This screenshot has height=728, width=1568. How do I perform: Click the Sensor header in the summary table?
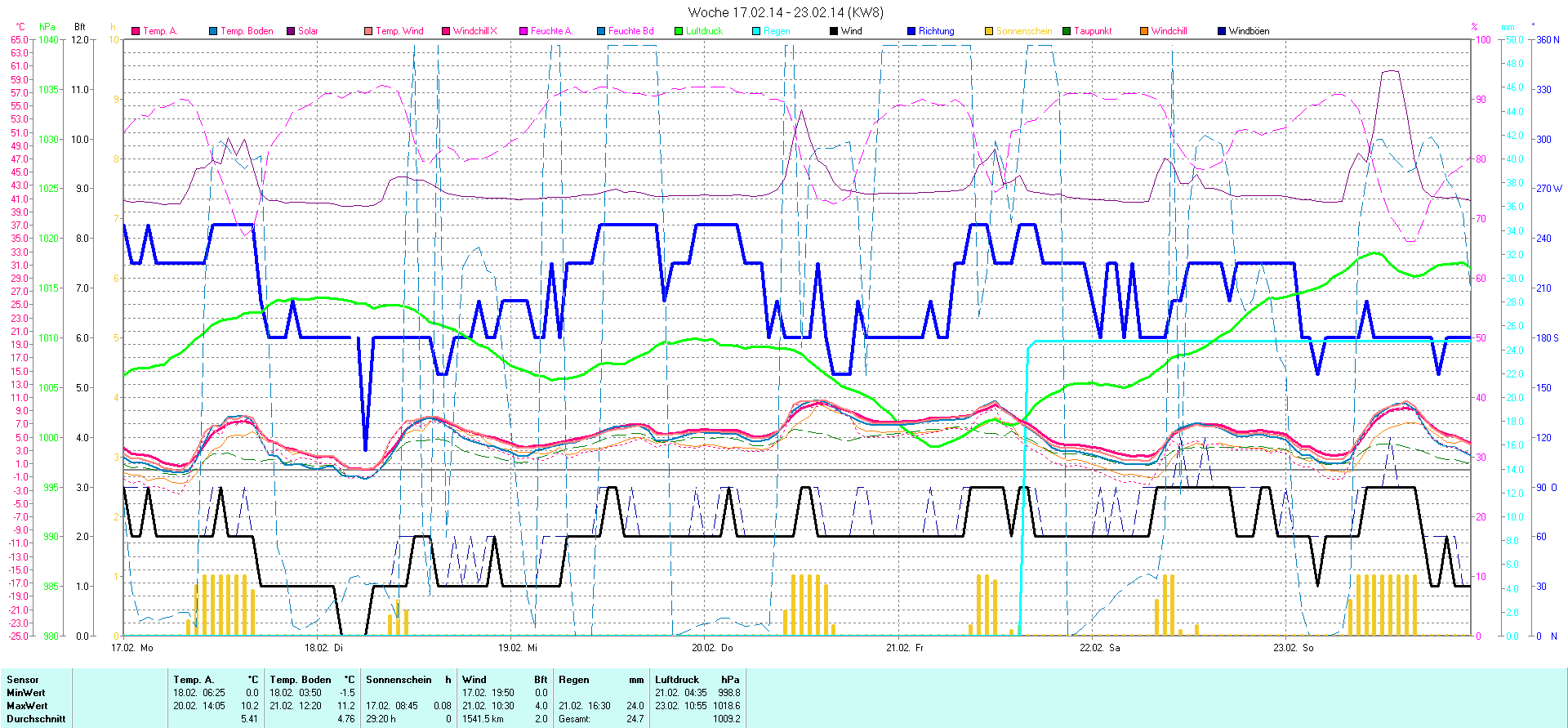click(23, 680)
